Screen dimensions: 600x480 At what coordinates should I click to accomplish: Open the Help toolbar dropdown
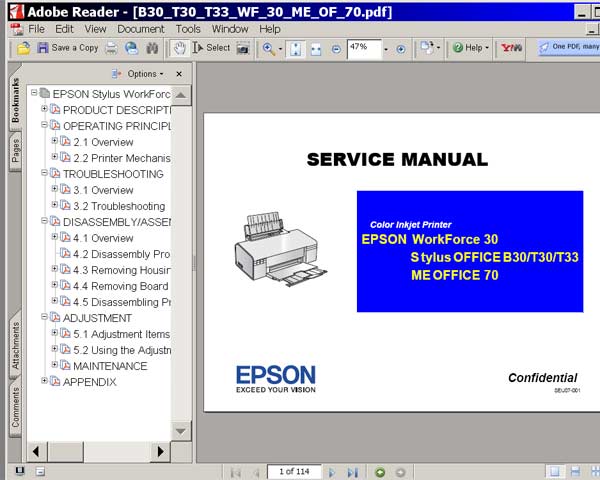[x=471, y=48]
